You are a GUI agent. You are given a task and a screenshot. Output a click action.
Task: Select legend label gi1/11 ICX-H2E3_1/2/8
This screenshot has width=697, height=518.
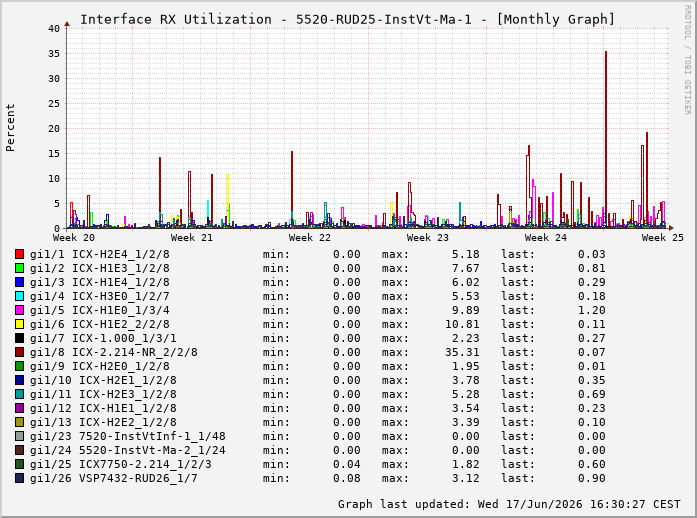click(x=103, y=394)
